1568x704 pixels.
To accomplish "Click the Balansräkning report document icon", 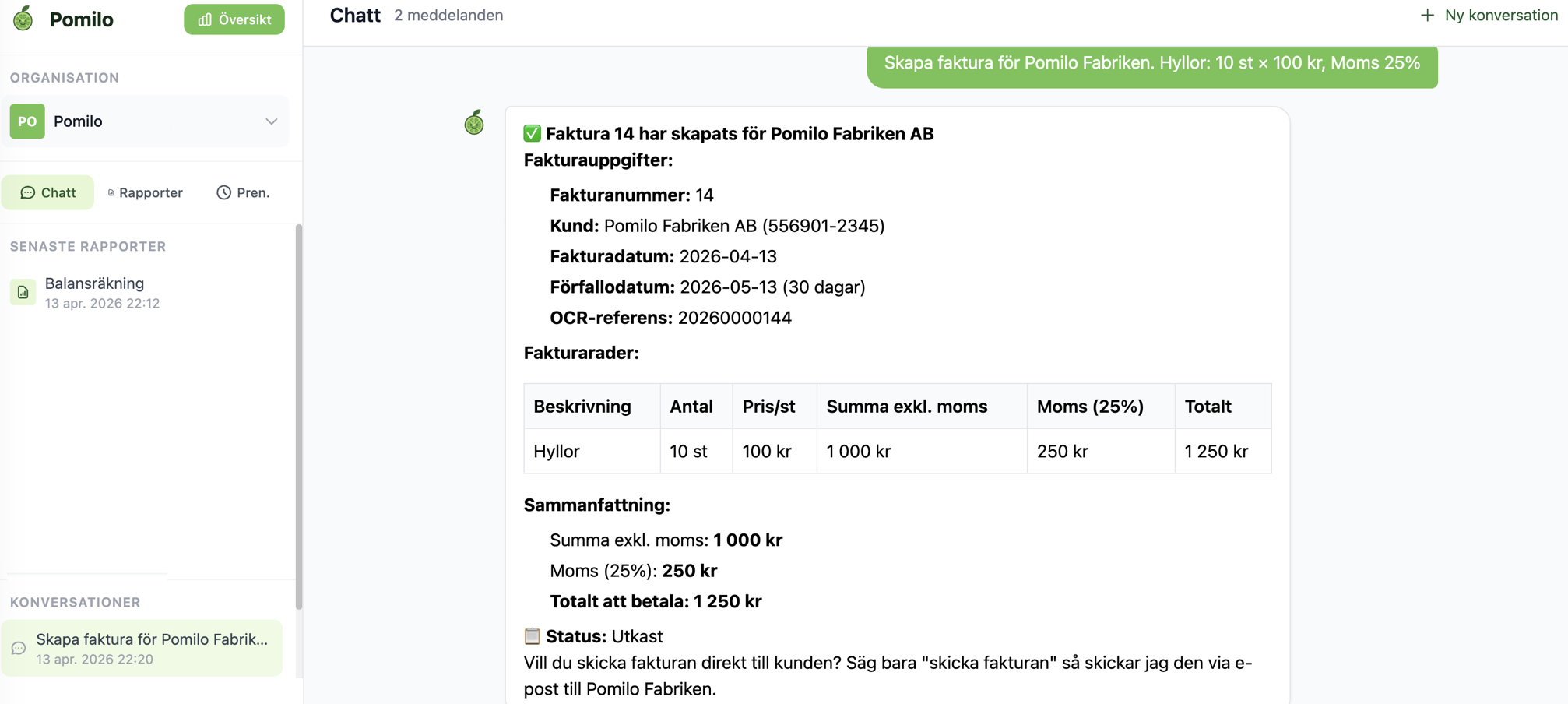I will point(23,293).
